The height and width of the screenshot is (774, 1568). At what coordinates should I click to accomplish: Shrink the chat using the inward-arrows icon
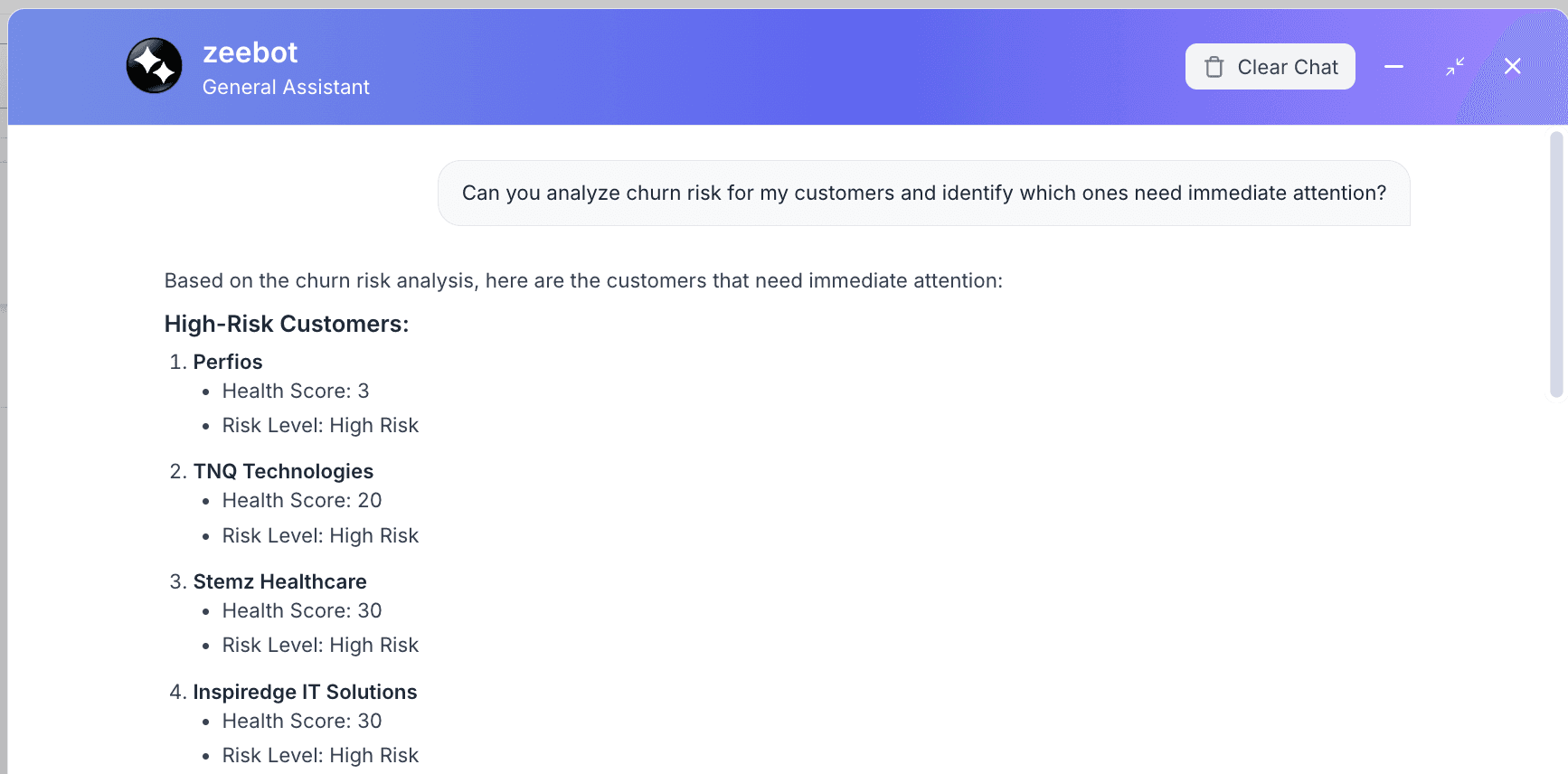click(1454, 66)
